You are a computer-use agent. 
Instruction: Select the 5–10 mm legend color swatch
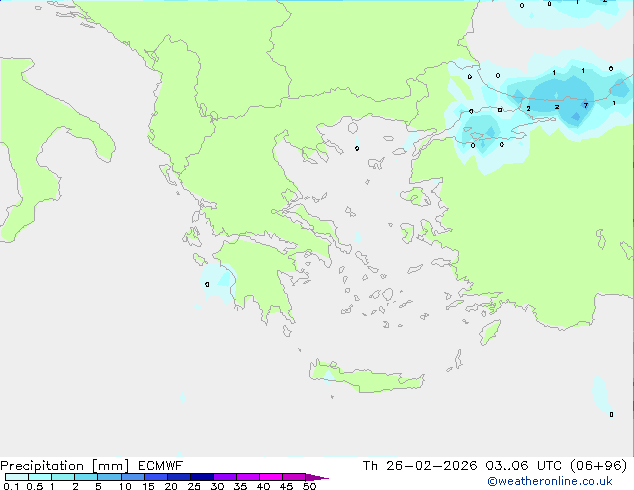[x=109, y=477]
